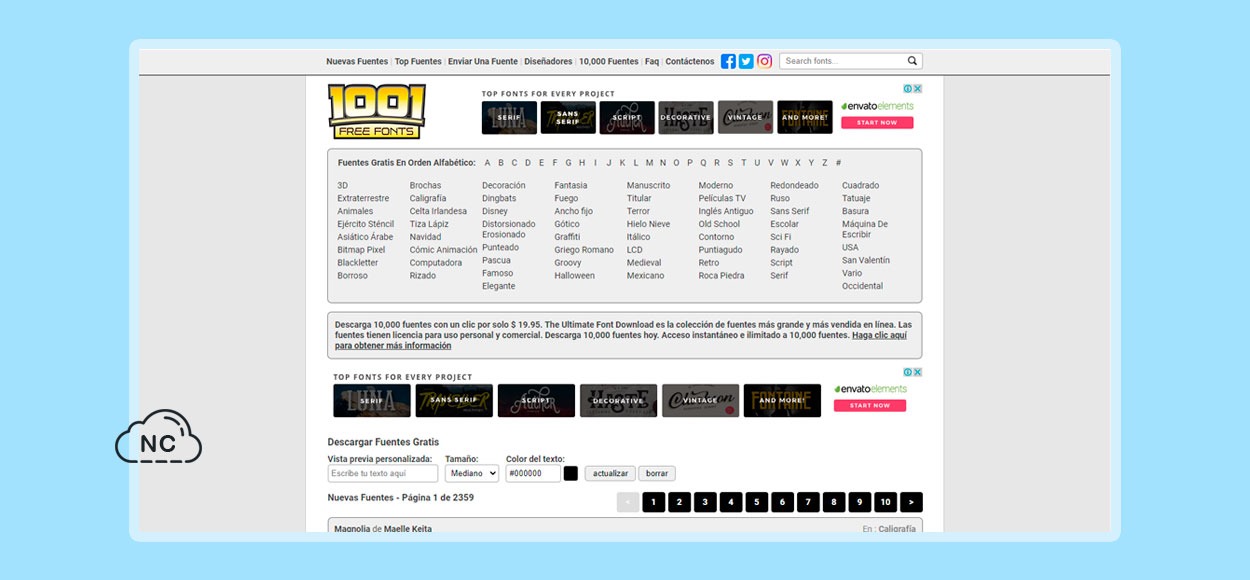Open the Facebook icon link

coord(728,61)
